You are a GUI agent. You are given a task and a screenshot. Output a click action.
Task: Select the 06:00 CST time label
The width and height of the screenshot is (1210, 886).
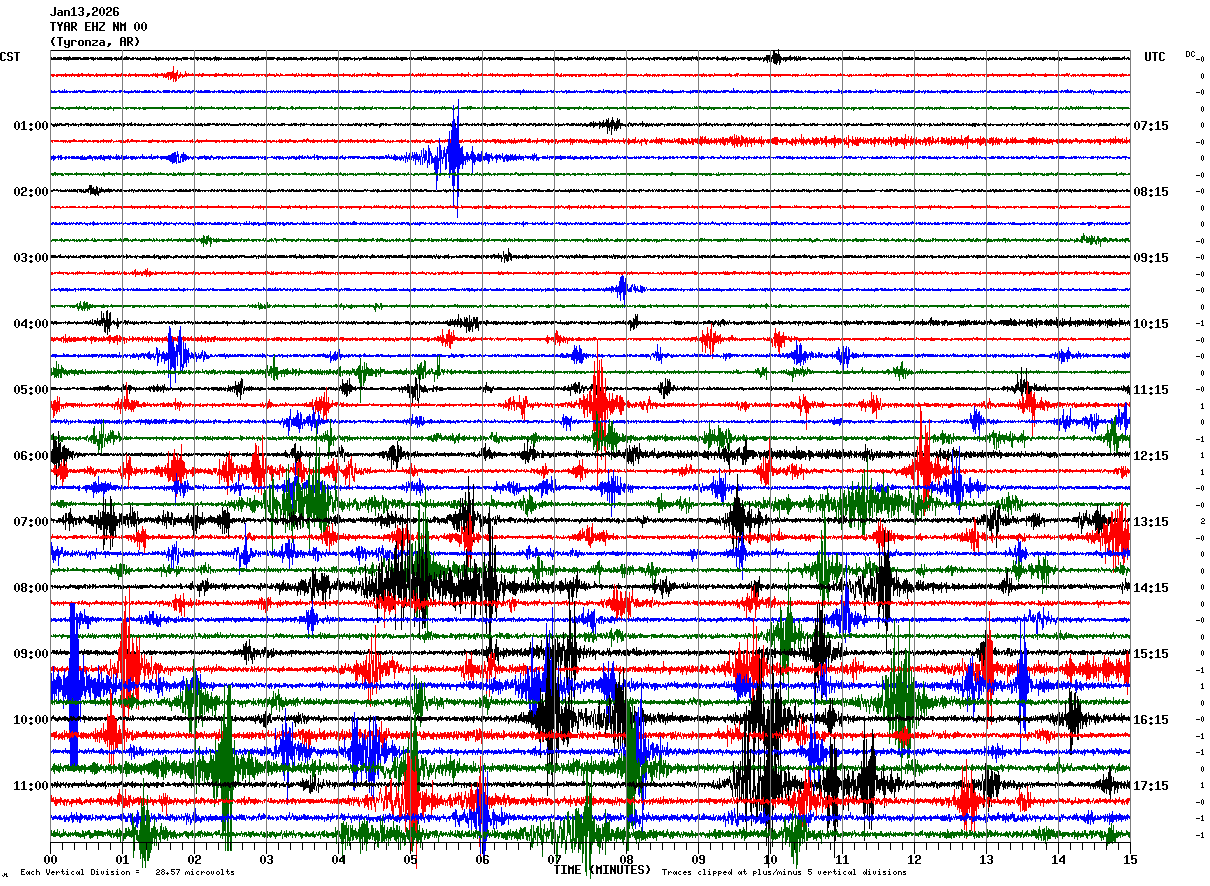tap(30, 456)
